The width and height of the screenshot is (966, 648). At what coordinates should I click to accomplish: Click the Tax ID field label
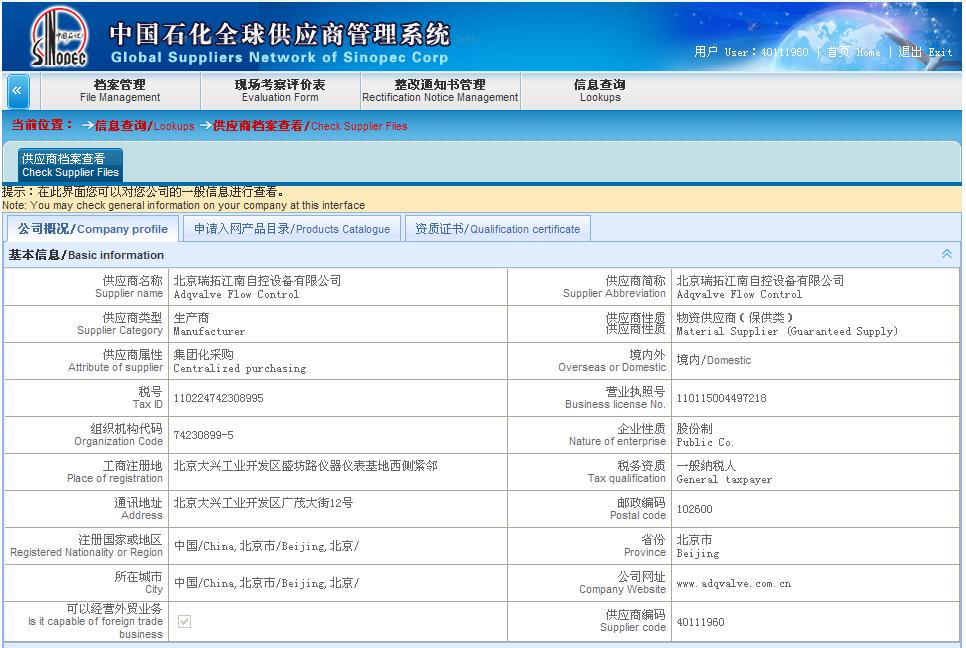pyautogui.click(x=148, y=398)
